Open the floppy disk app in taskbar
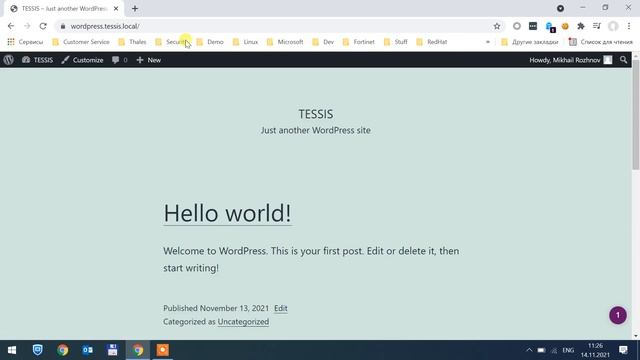 (112, 350)
